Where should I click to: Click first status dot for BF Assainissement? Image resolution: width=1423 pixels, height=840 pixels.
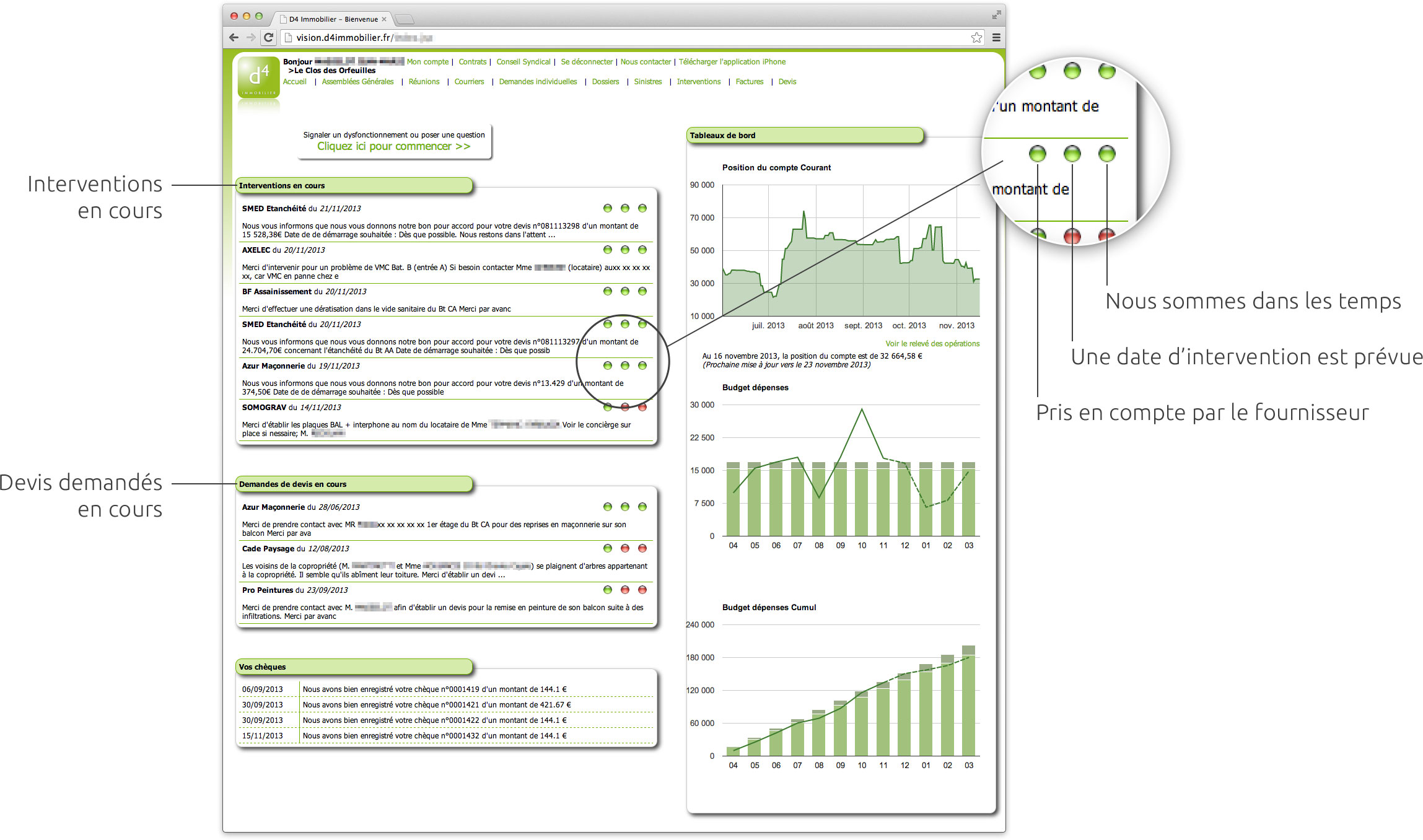click(x=608, y=291)
